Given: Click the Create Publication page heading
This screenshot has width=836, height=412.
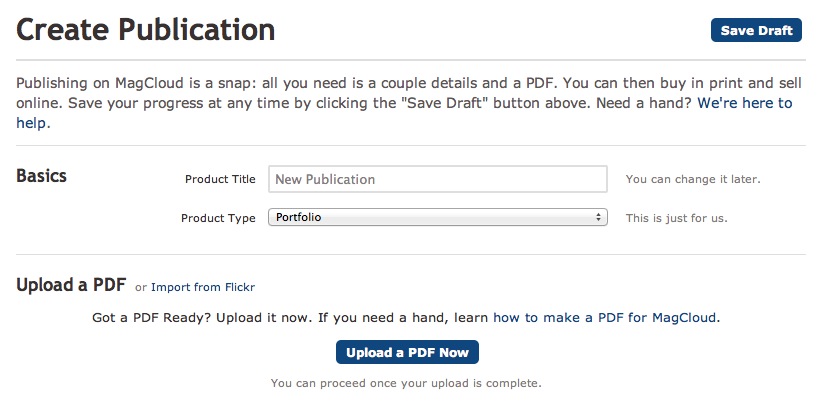Looking at the screenshot, I should point(146,30).
